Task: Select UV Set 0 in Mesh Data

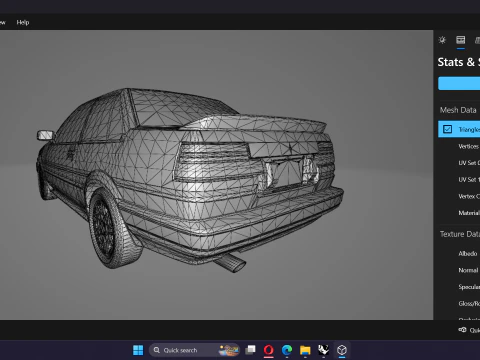Action: 469,163
